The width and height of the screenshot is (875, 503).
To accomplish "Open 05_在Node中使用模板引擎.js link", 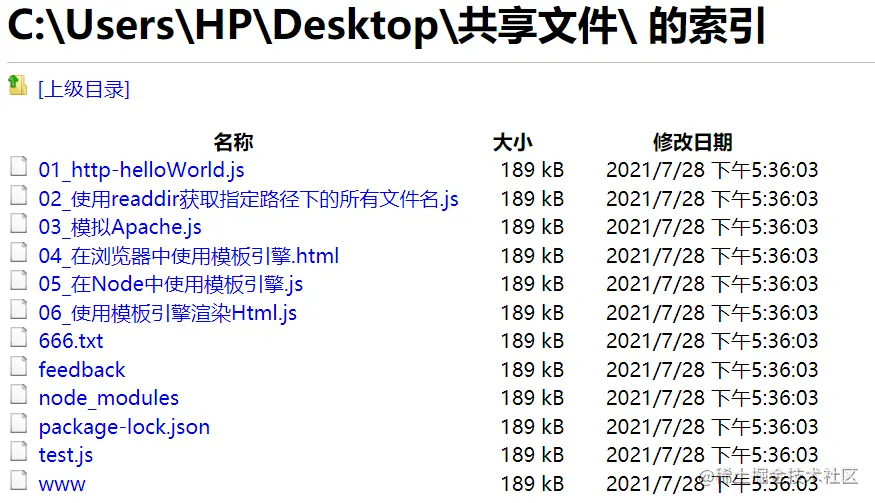I will (171, 284).
